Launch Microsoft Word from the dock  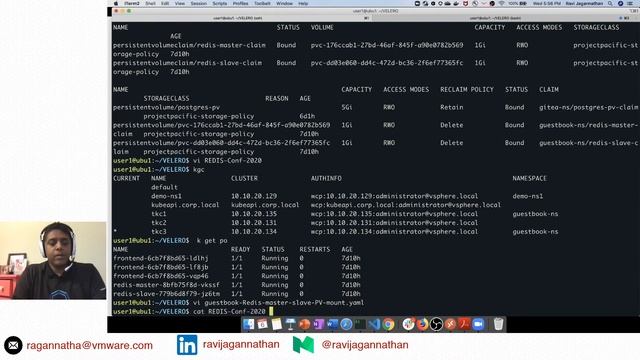332,324
